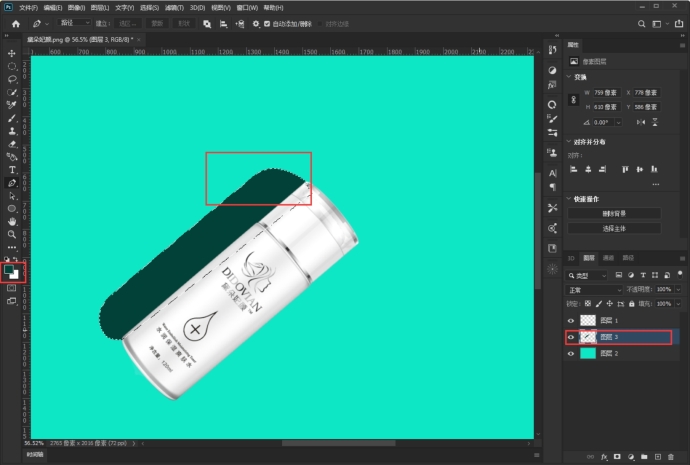Image resolution: width=690 pixels, height=465 pixels.
Task: Flip horizontal in Properties panel
Action: coord(640,122)
